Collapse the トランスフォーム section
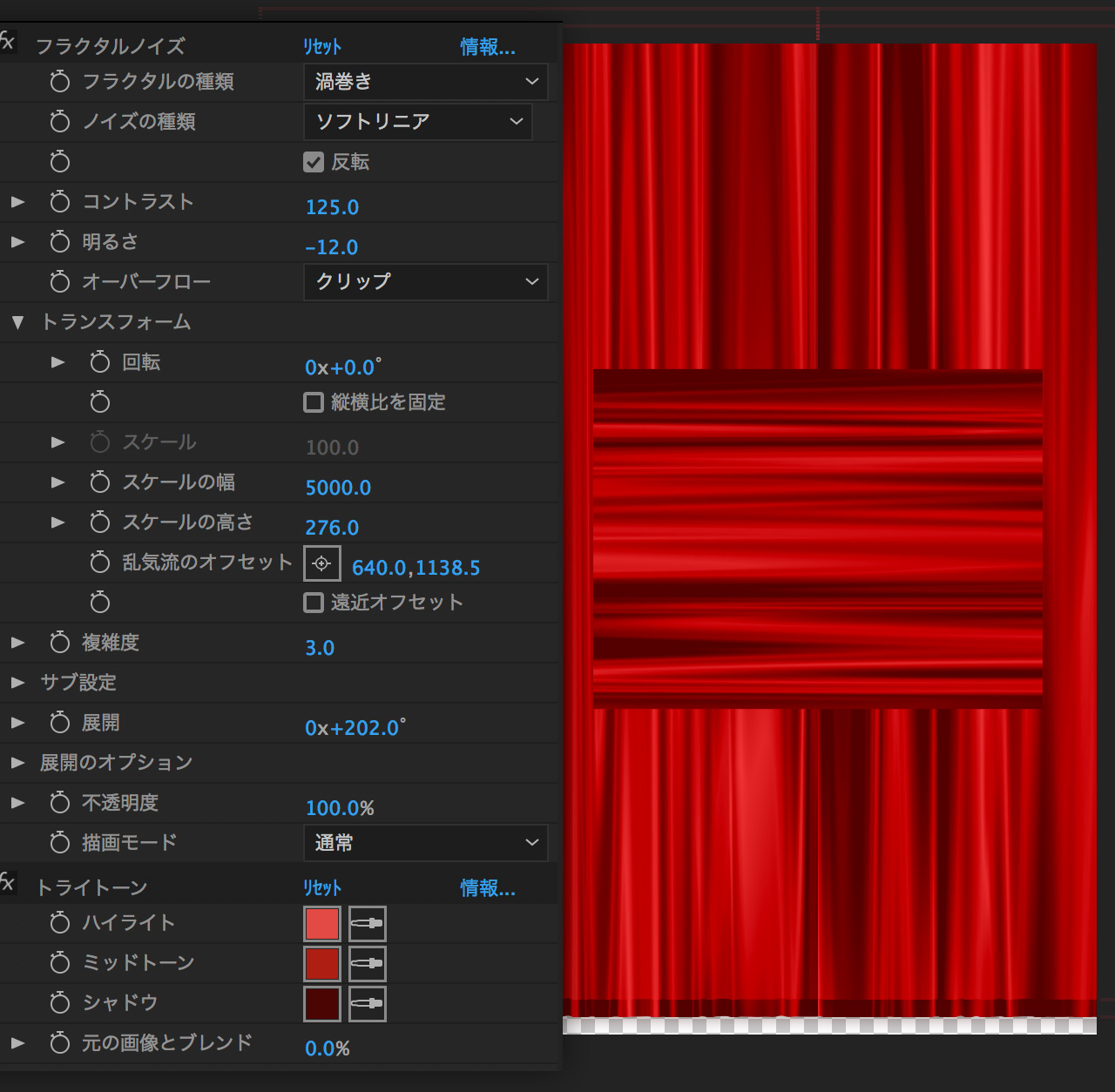Image resolution: width=1115 pixels, height=1092 pixels. coord(17,322)
